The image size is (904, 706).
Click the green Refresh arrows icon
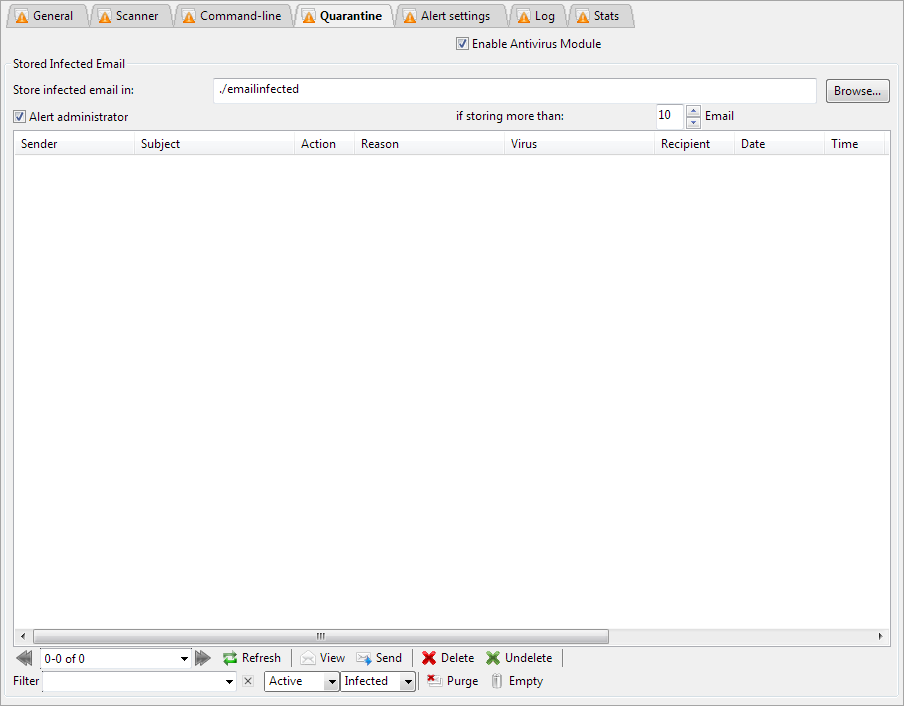(230, 658)
